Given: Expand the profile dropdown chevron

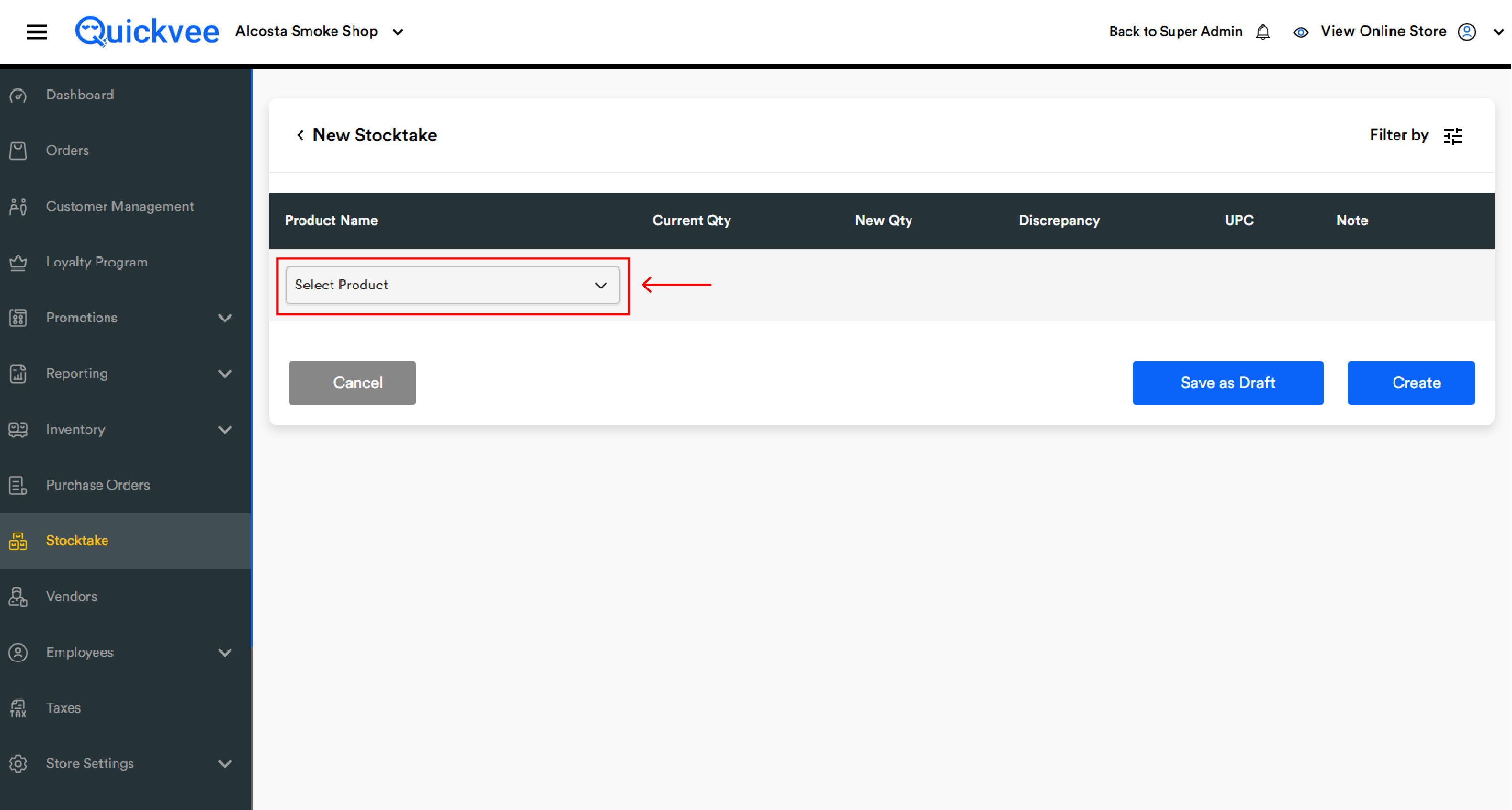Looking at the screenshot, I should 1498,32.
